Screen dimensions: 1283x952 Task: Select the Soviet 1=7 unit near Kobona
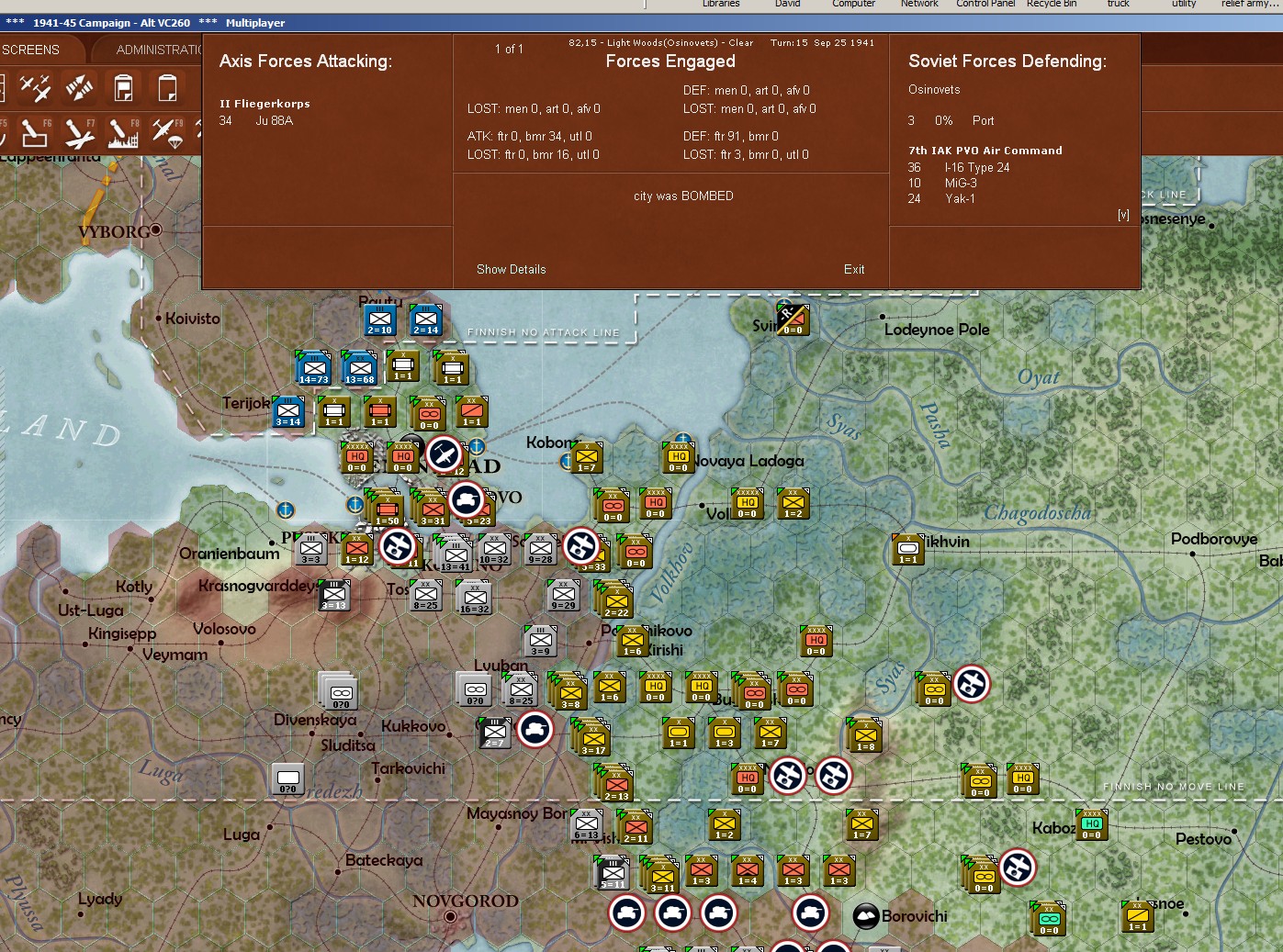586,457
